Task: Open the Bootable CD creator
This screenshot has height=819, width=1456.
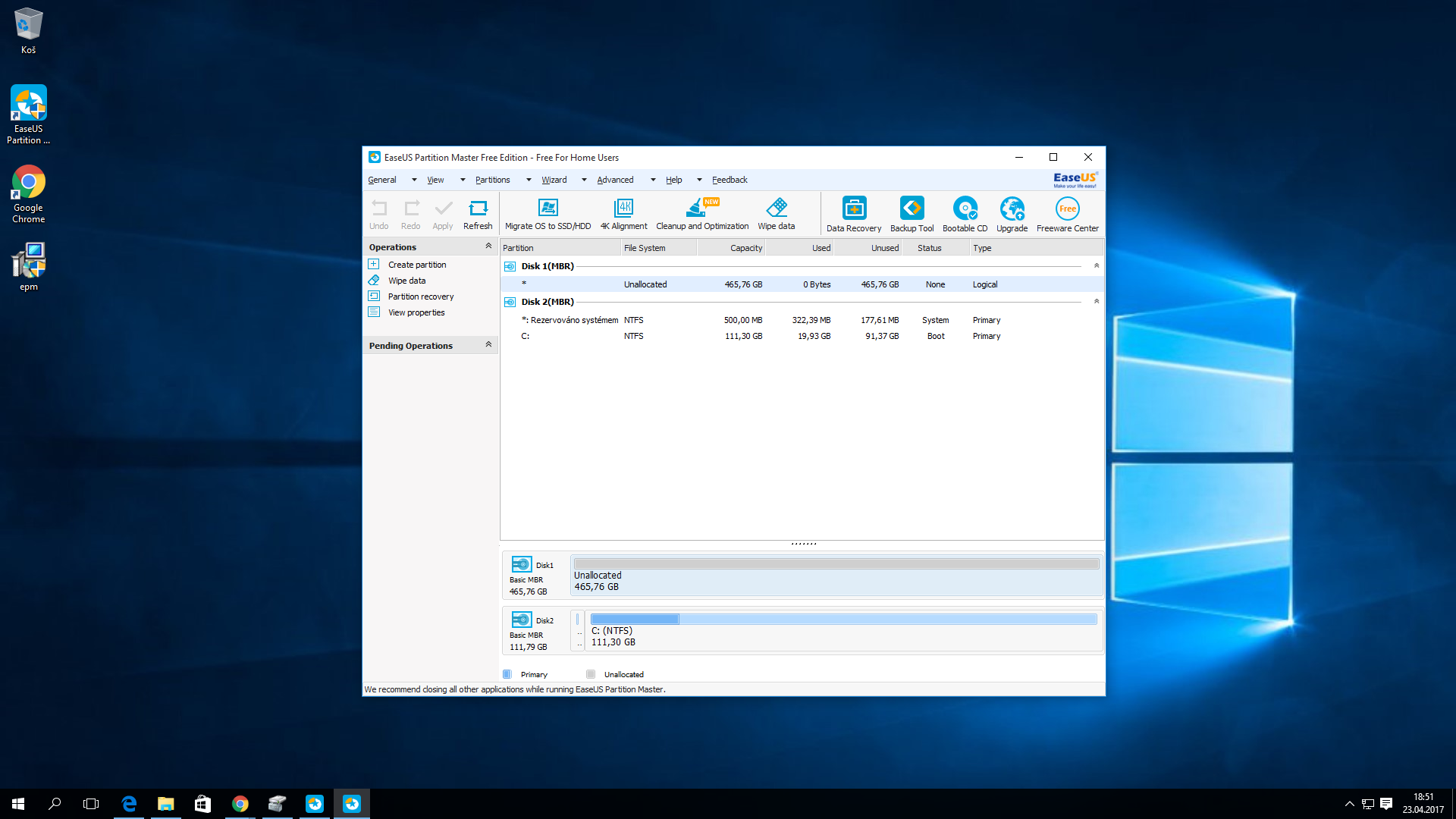Action: click(x=965, y=215)
